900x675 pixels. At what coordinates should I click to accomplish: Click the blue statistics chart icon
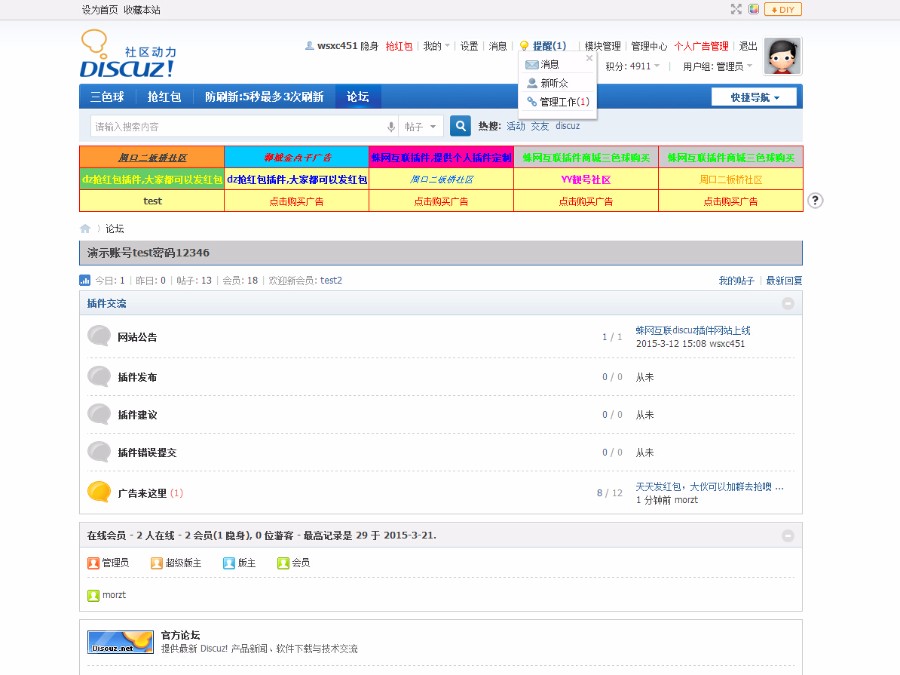coord(84,280)
